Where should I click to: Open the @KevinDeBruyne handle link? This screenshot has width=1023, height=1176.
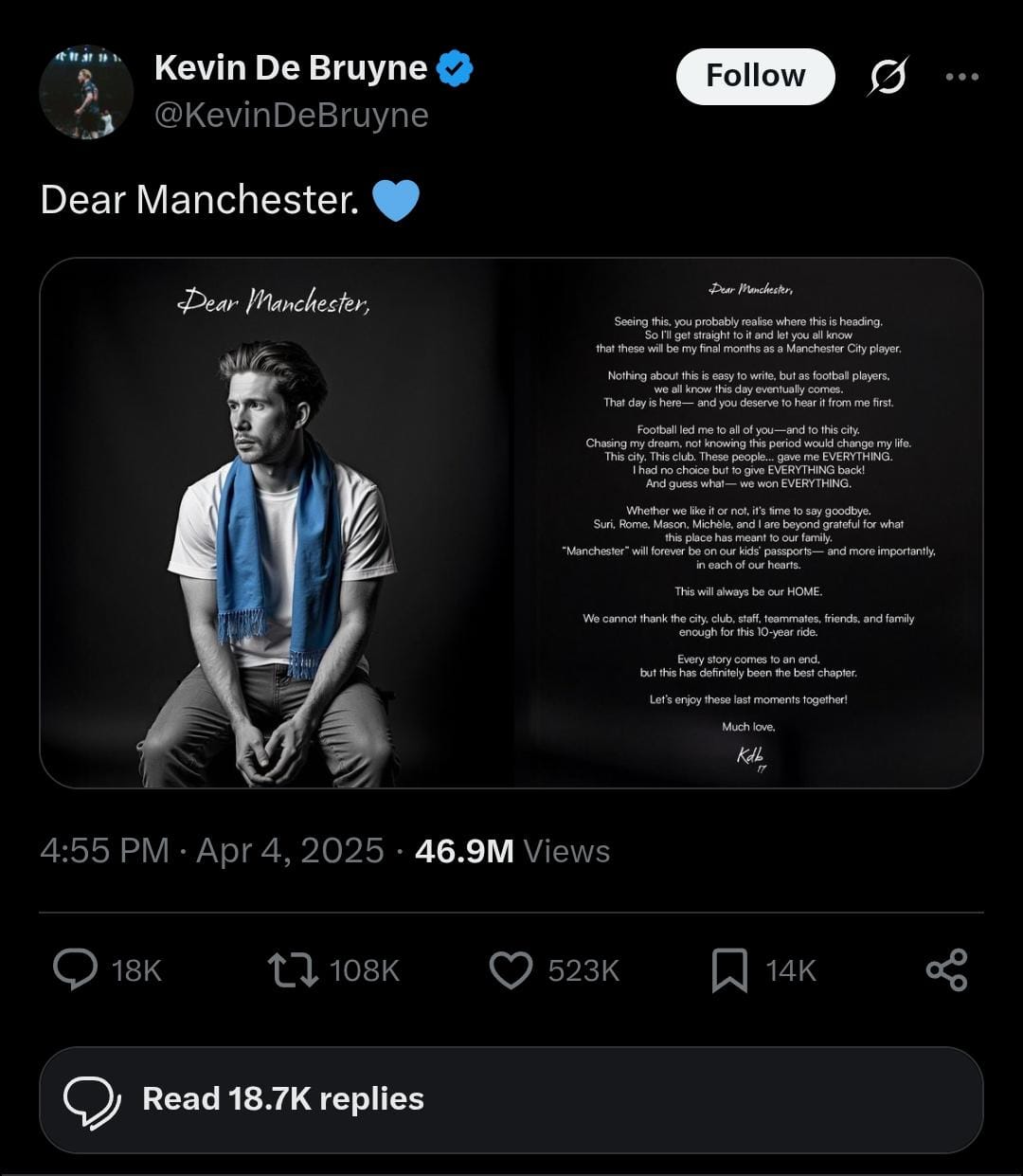(291, 115)
